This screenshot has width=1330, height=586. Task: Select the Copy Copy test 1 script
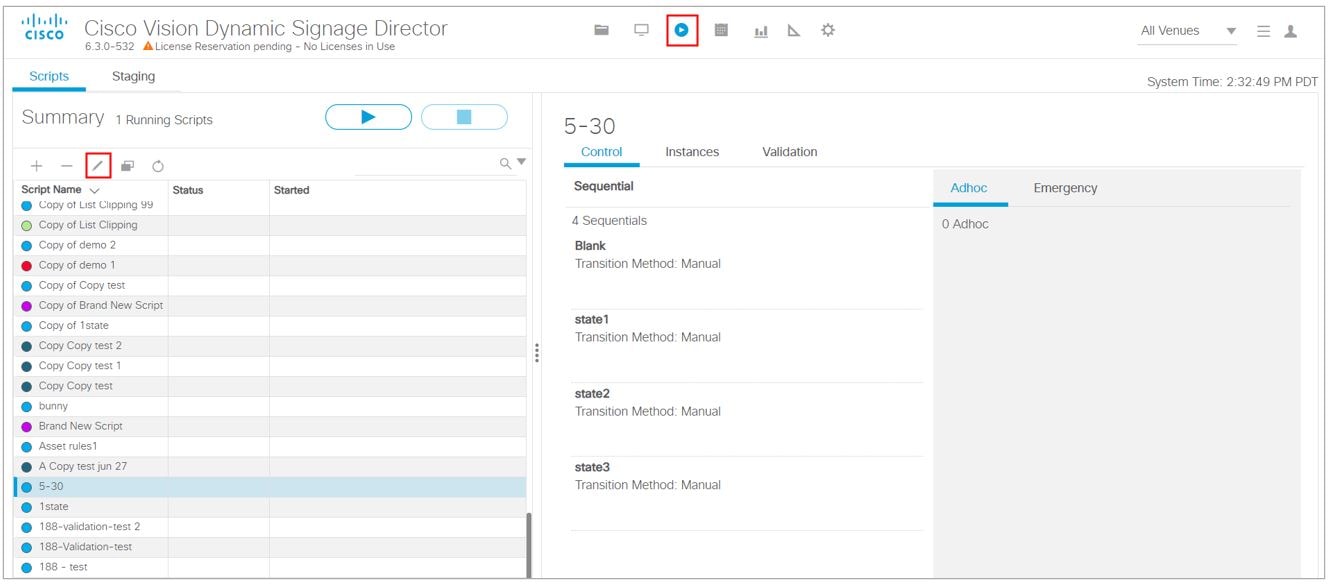[x=270, y=366]
